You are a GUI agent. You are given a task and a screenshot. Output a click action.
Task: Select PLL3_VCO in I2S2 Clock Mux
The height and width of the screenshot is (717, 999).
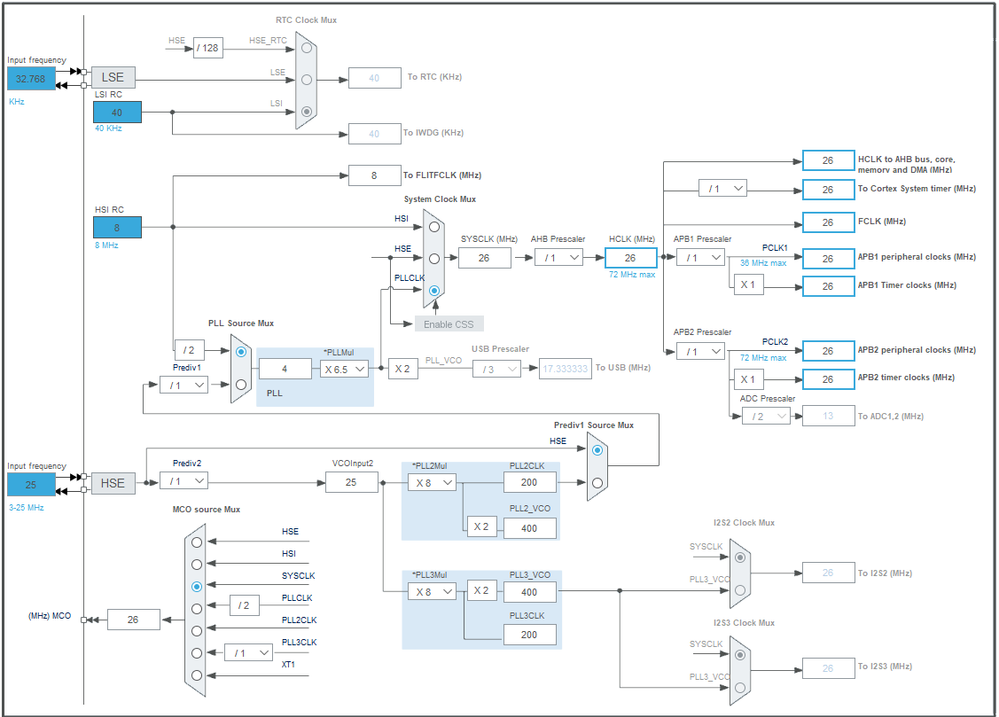[740, 590]
